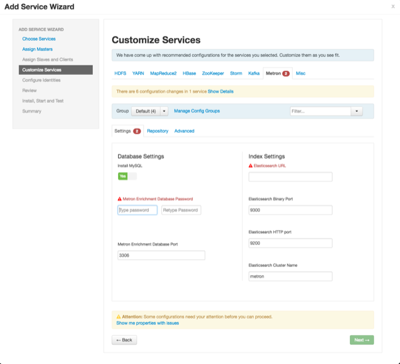400x364 pixels.
Task: Open Manage Config Groups link
Action: pos(197,111)
